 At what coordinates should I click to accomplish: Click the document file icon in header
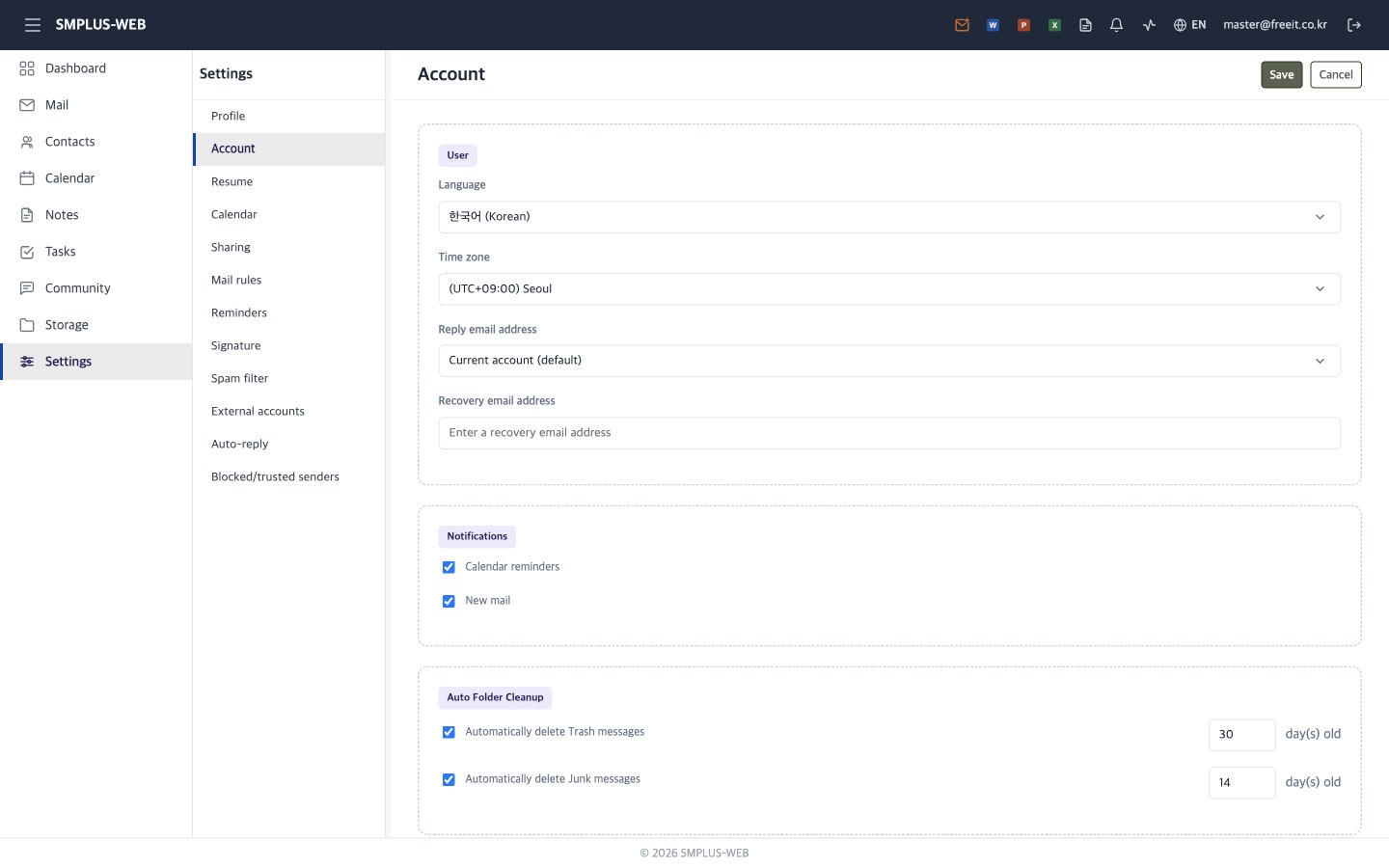coord(1085,25)
